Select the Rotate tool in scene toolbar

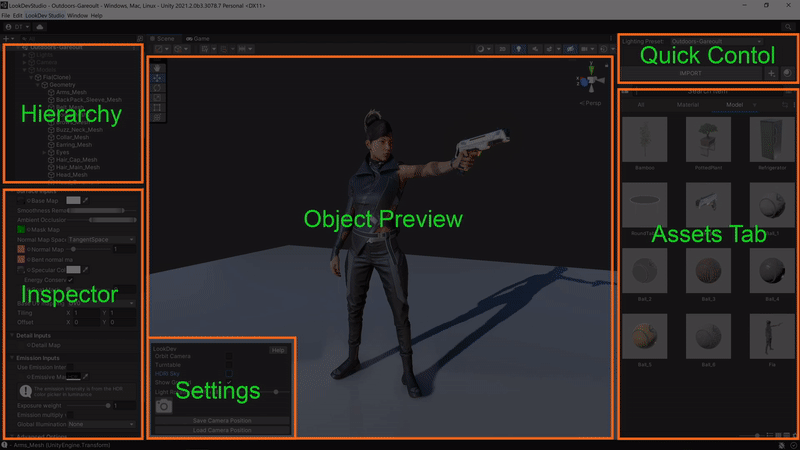coord(157,88)
